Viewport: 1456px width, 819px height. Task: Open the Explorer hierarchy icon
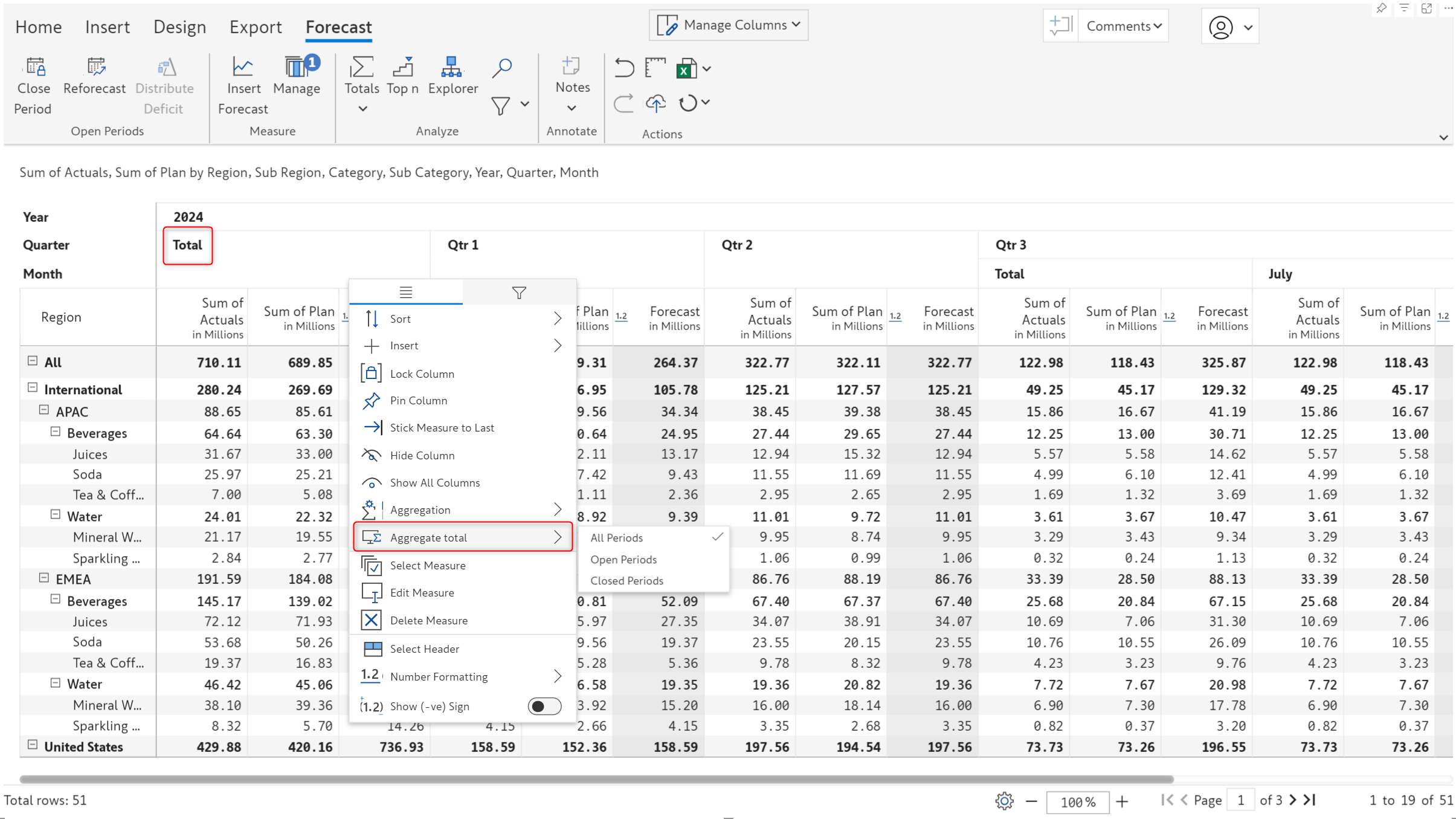click(451, 67)
